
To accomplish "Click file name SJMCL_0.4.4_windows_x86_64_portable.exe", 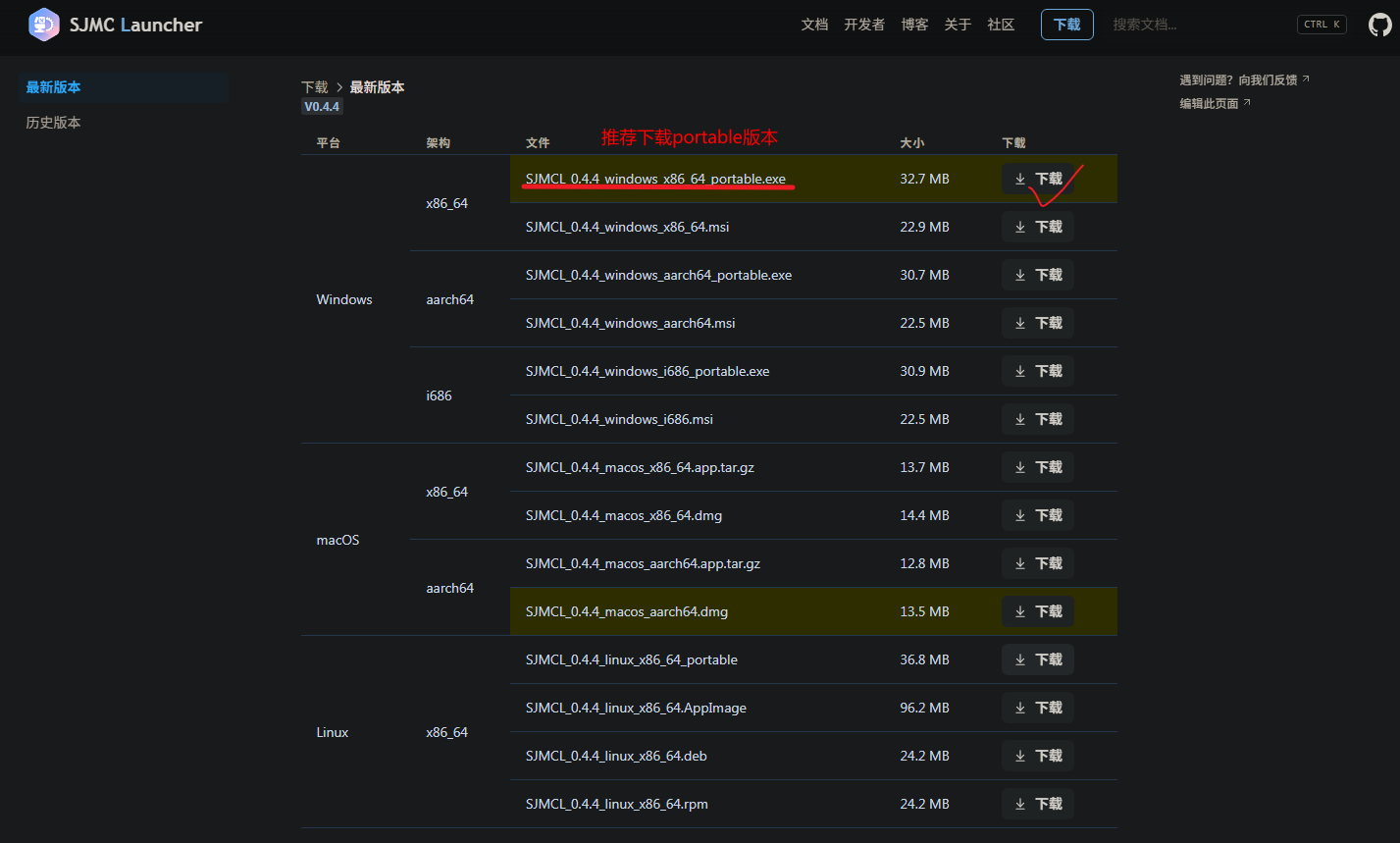I will pos(655,179).
